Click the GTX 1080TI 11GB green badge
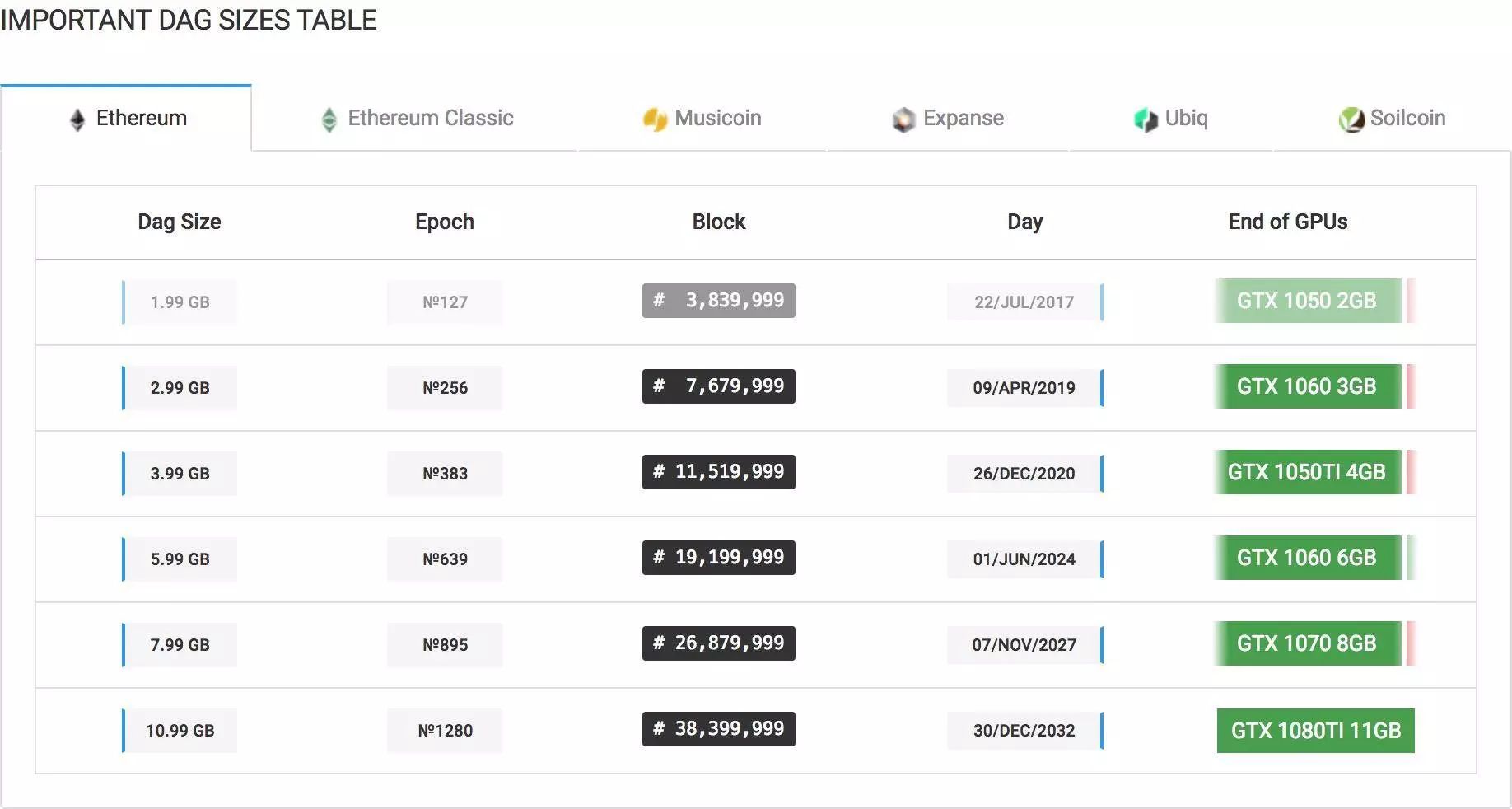 click(x=1315, y=731)
